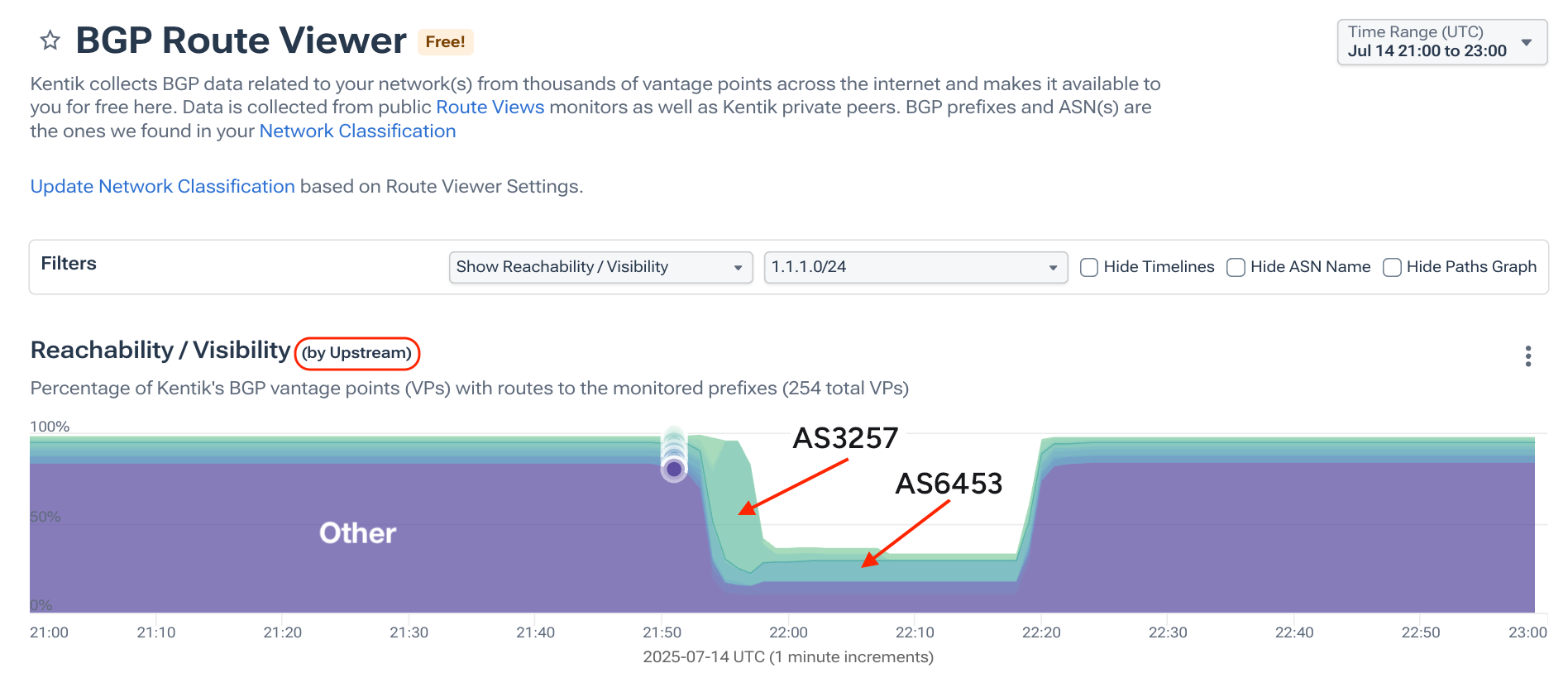Click the 21:50 time axis label
The width and height of the screenshot is (1568, 692).
662,632
